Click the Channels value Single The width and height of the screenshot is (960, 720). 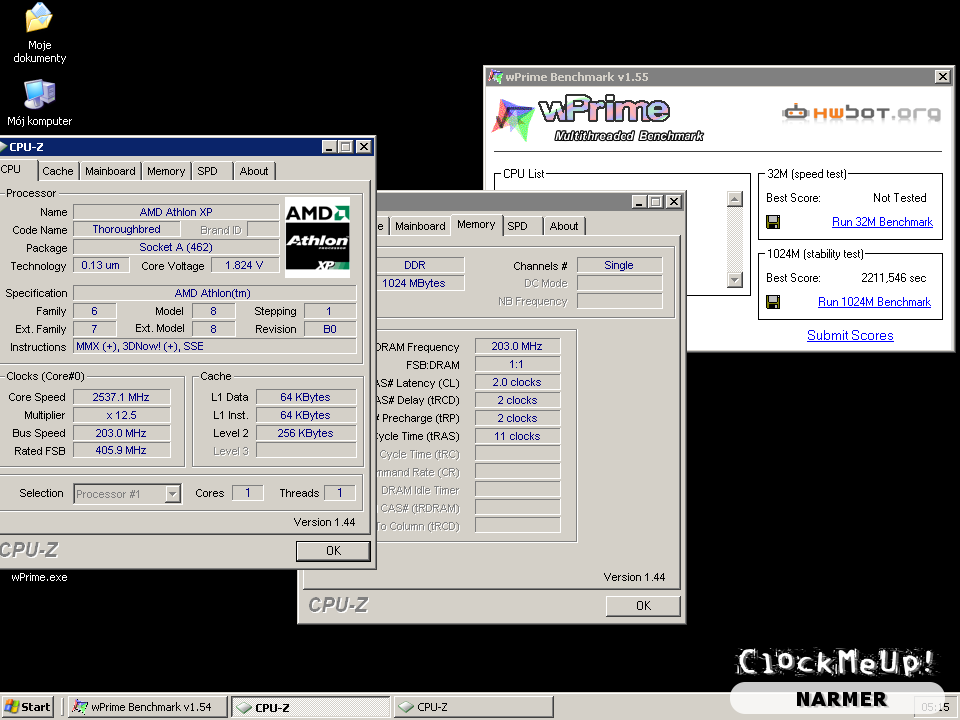click(x=619, y=265)
